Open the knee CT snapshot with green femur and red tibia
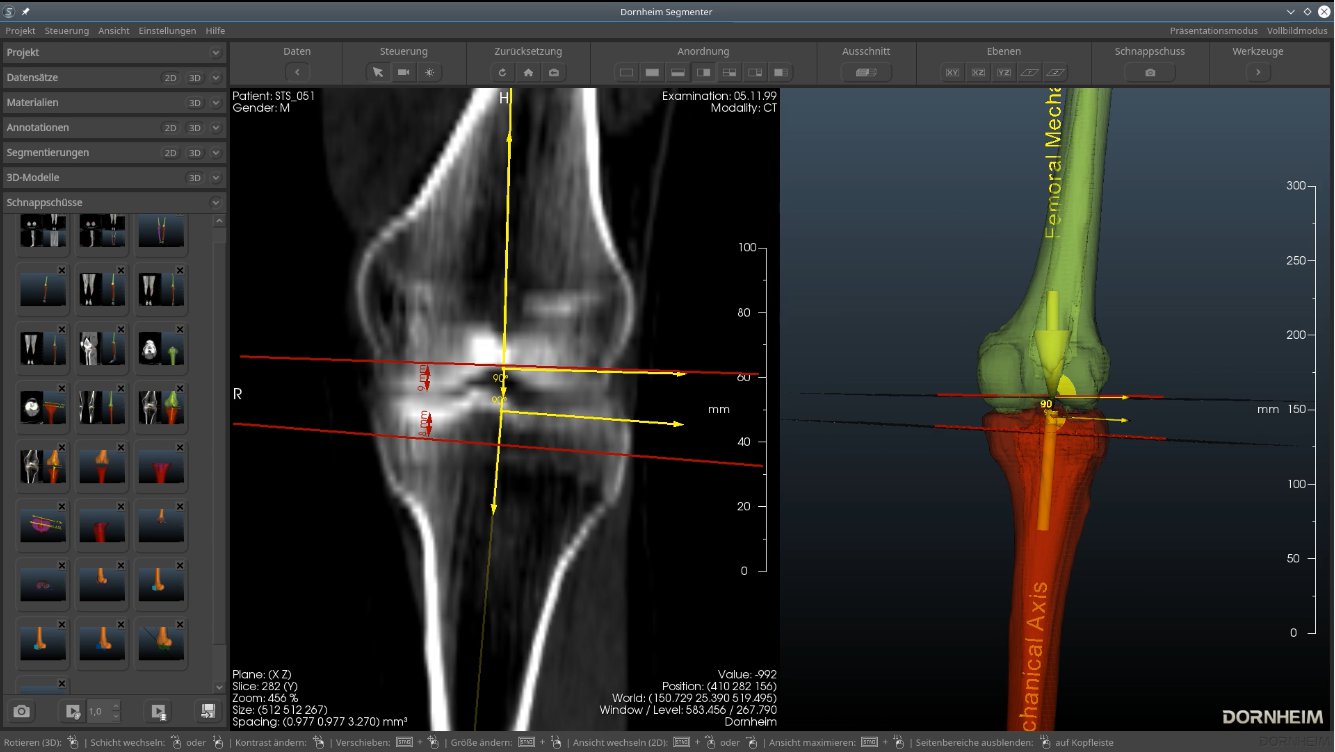The height and width of the screenshot is (752, 1335). click(161, 408)
